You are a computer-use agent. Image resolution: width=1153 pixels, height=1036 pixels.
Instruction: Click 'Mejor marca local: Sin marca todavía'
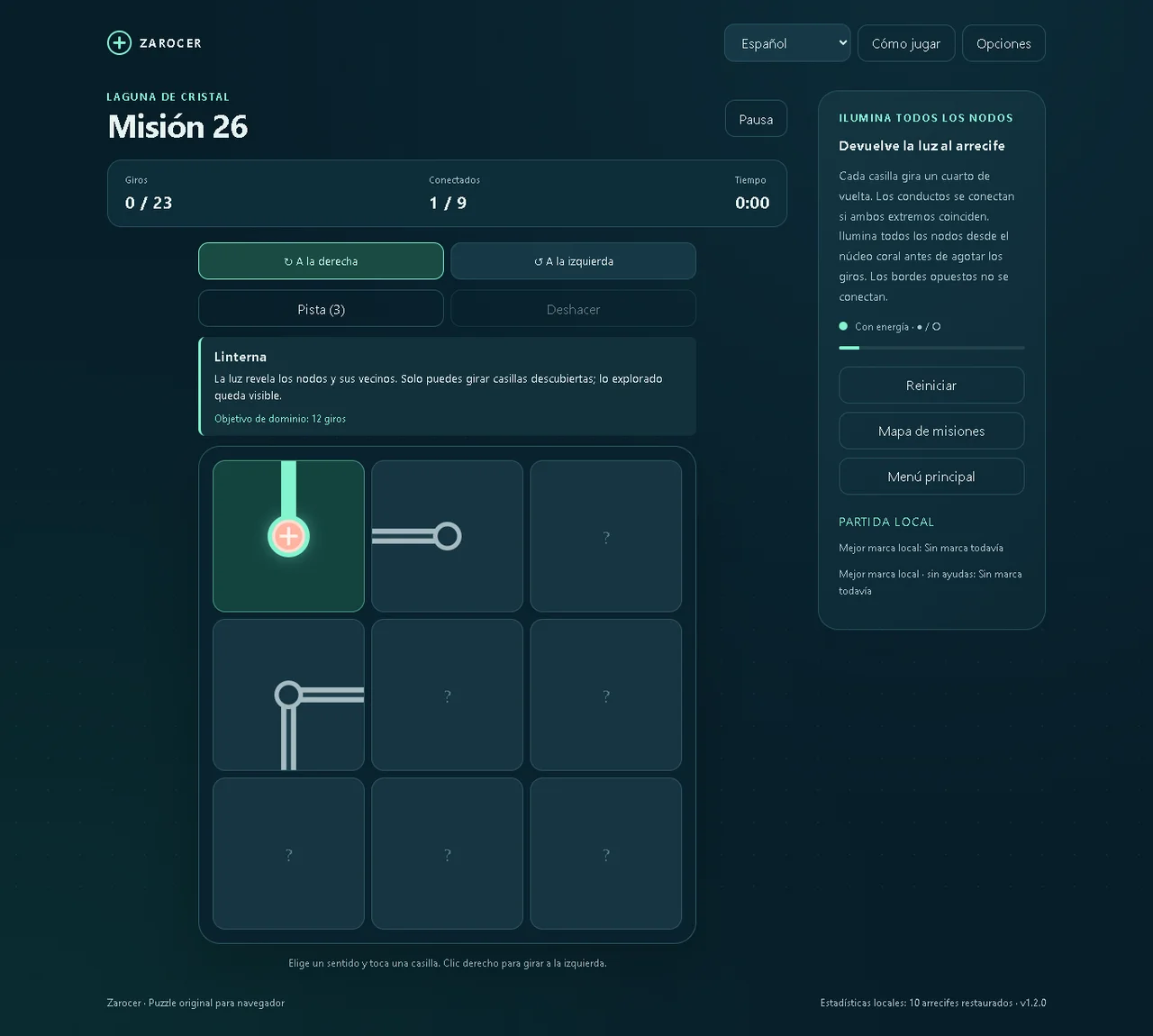coord(921,548)
